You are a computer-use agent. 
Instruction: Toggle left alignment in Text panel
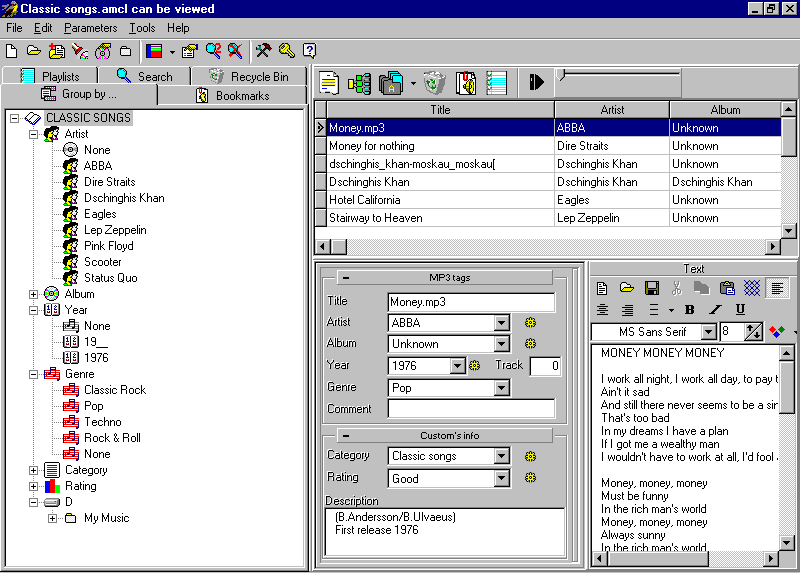tap(777, 289)
